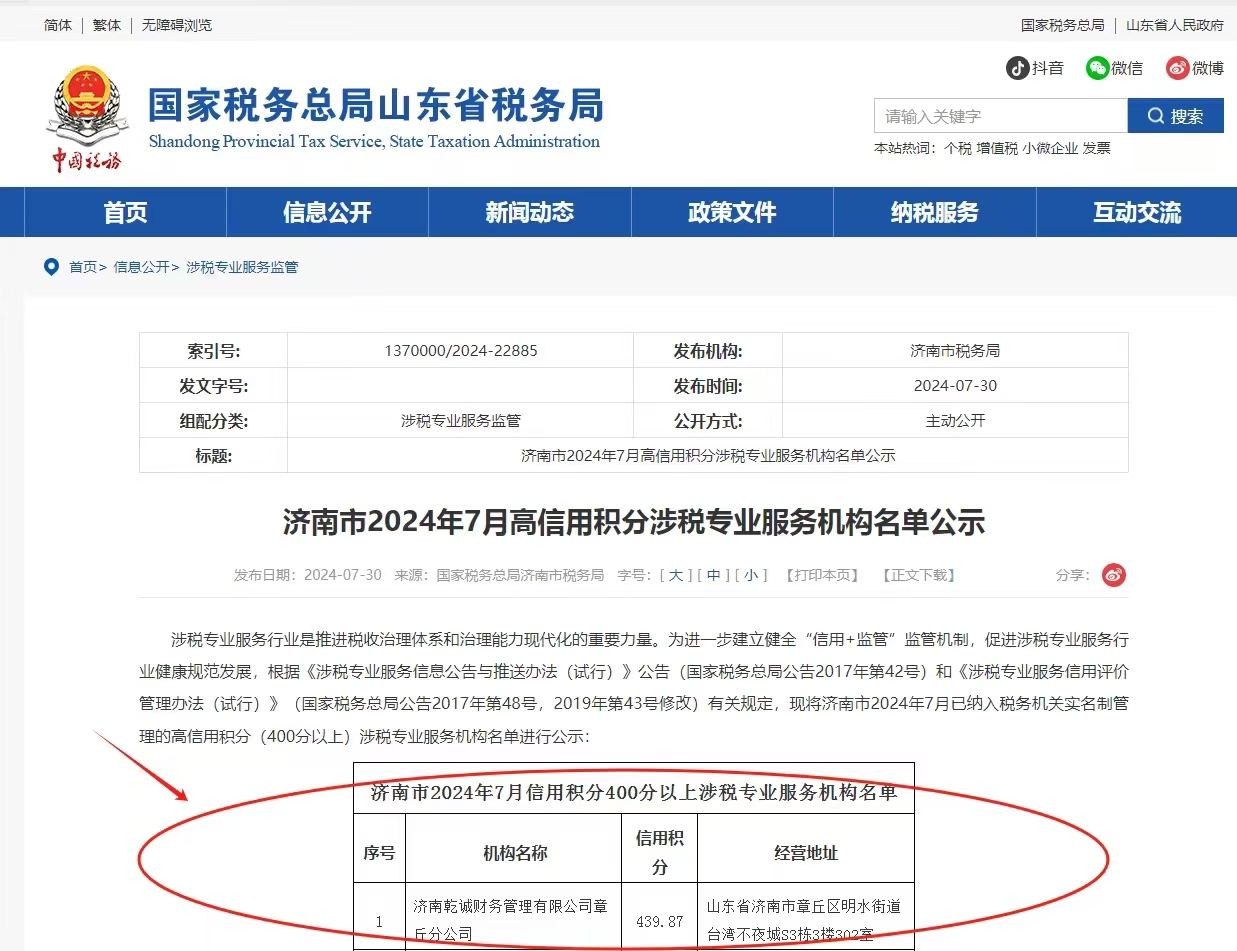Viewport: 1237px width, 951px height.
Task: Click hot word 个税
Action: pyautogui.click(x=958, y=148)
